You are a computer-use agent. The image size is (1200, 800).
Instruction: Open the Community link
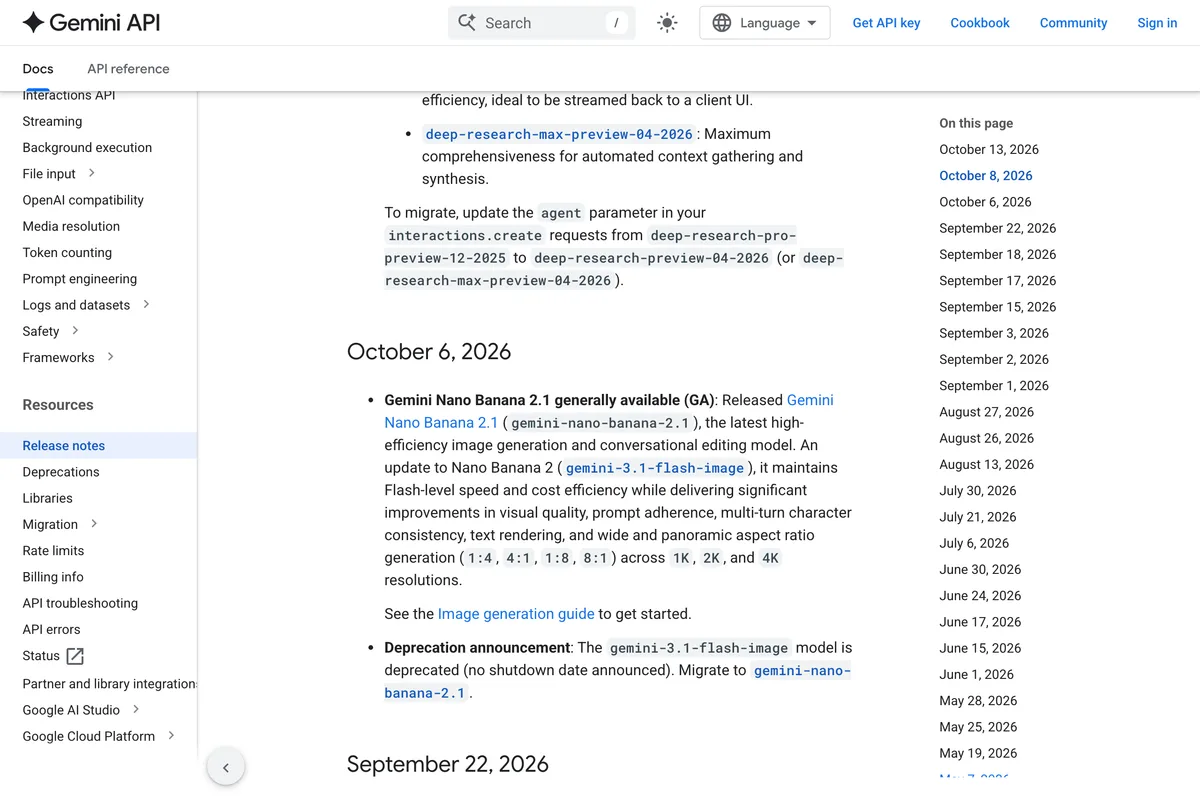(x=1073, y=23)
